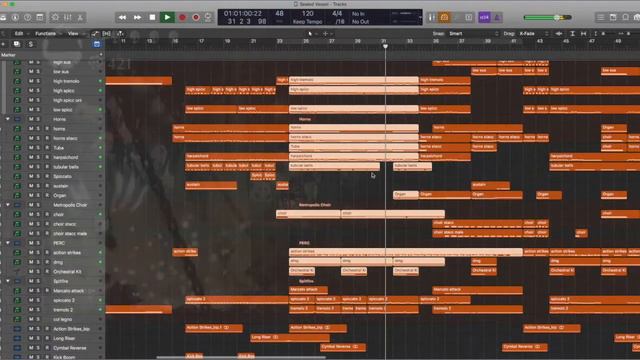Click the red Record button
This screenshot has width=640, height=360.
click(182, 17)
